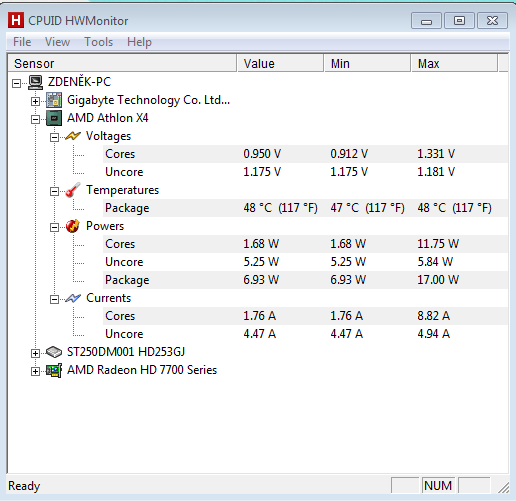Select the Cores row under Powers
The height and width of the screenshot is (501, 516).
tap(306, 244)
